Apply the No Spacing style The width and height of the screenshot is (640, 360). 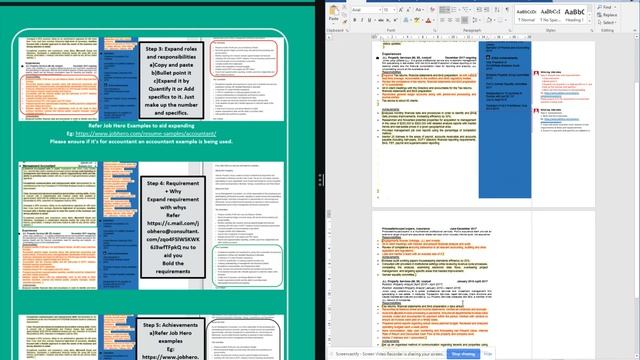pos(550,15)
